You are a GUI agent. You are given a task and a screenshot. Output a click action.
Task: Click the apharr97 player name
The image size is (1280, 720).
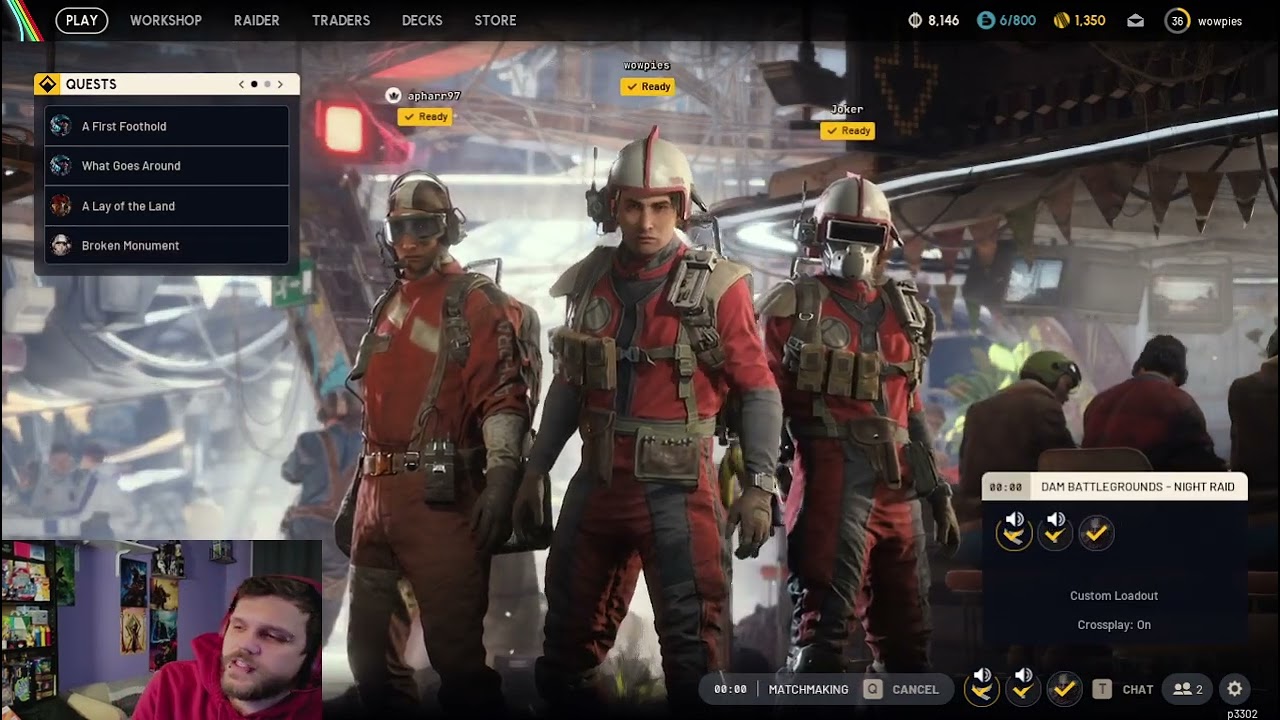tap(434, 96)
